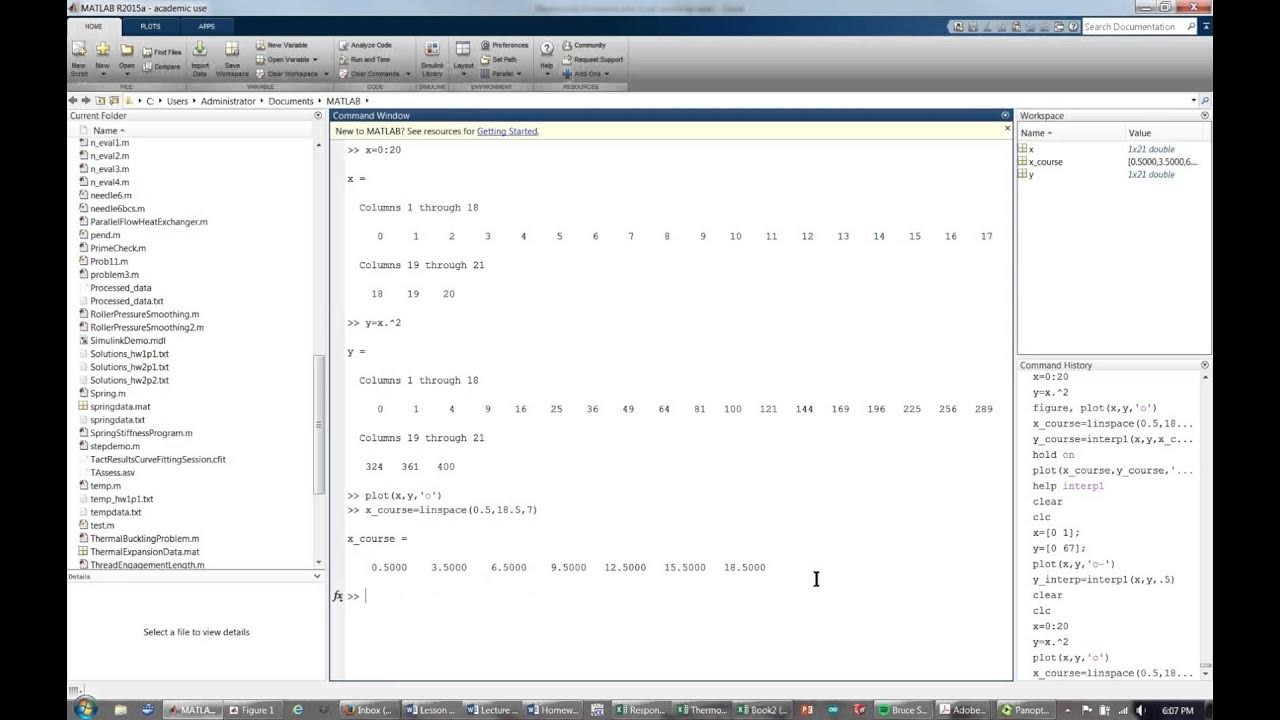Click the address bar search icon
Viewport: 1280px width, 720px height.
coord(1205,101)
